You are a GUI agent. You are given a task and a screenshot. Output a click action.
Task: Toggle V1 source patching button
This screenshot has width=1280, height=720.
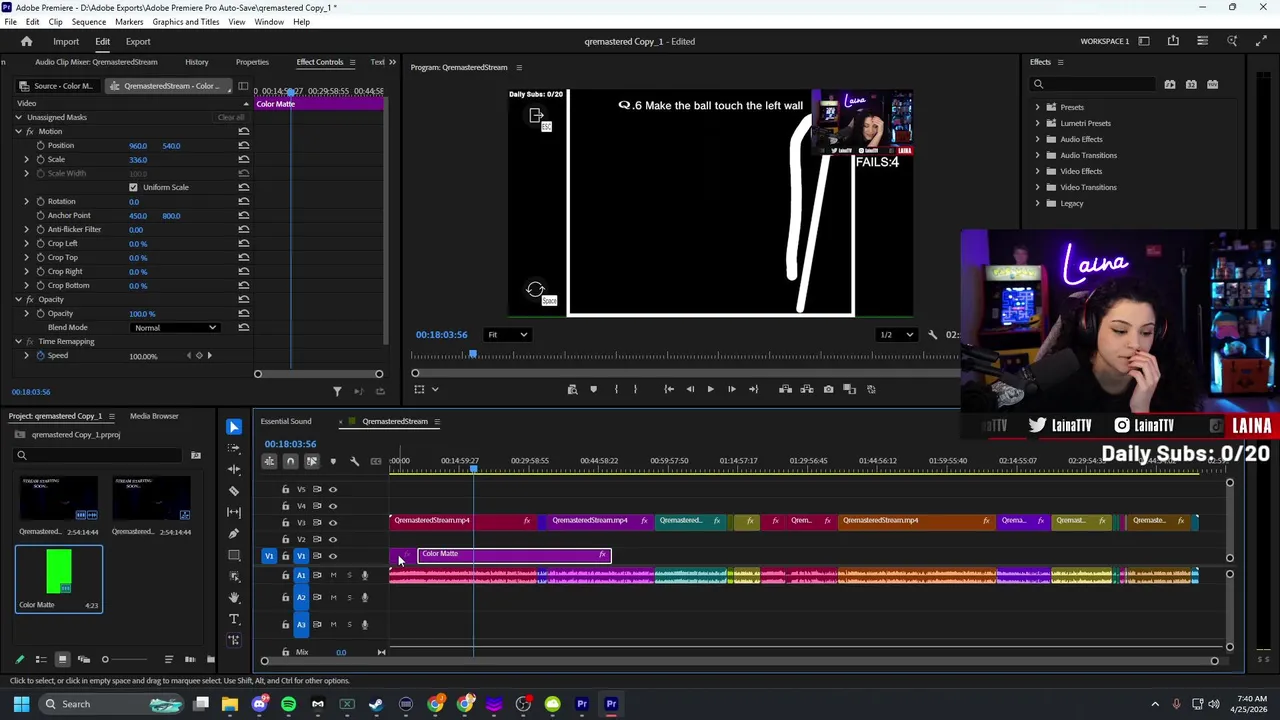[268, 556]
